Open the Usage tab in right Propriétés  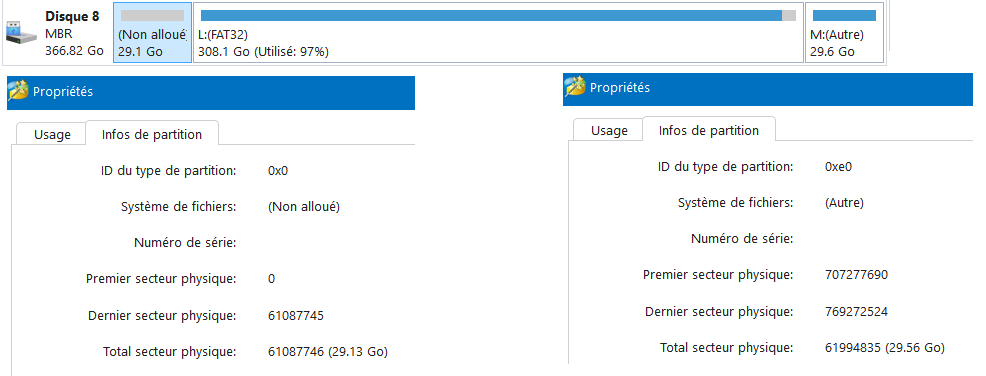609,131
